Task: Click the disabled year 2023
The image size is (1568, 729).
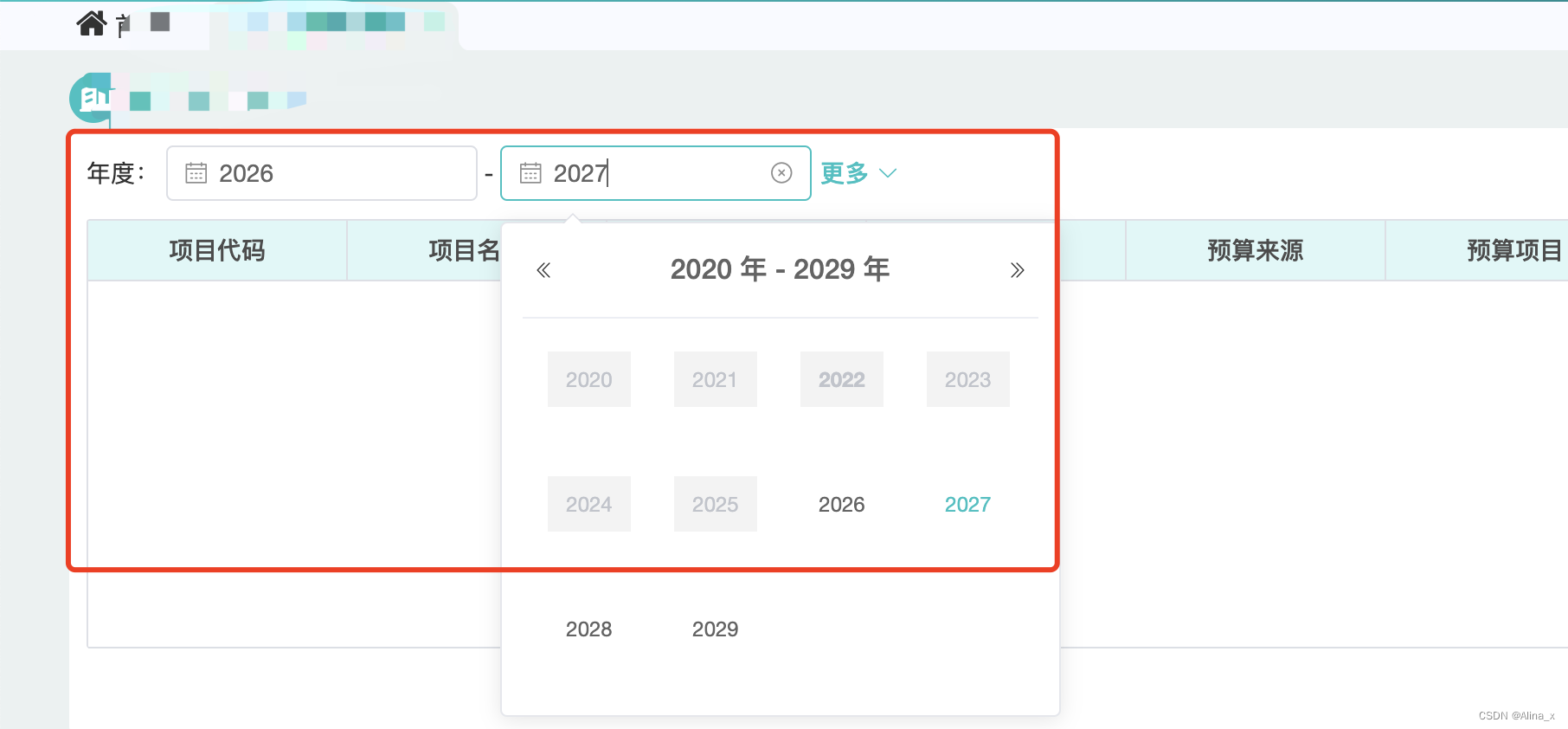Action: [967, 379]
